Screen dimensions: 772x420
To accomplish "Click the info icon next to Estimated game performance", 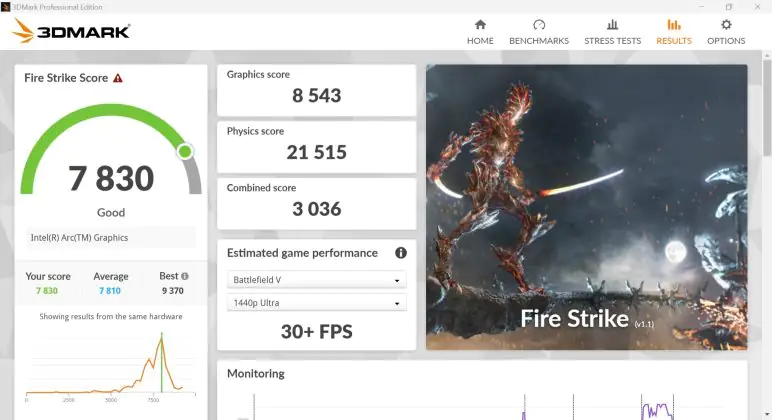I will click(401, 253).
